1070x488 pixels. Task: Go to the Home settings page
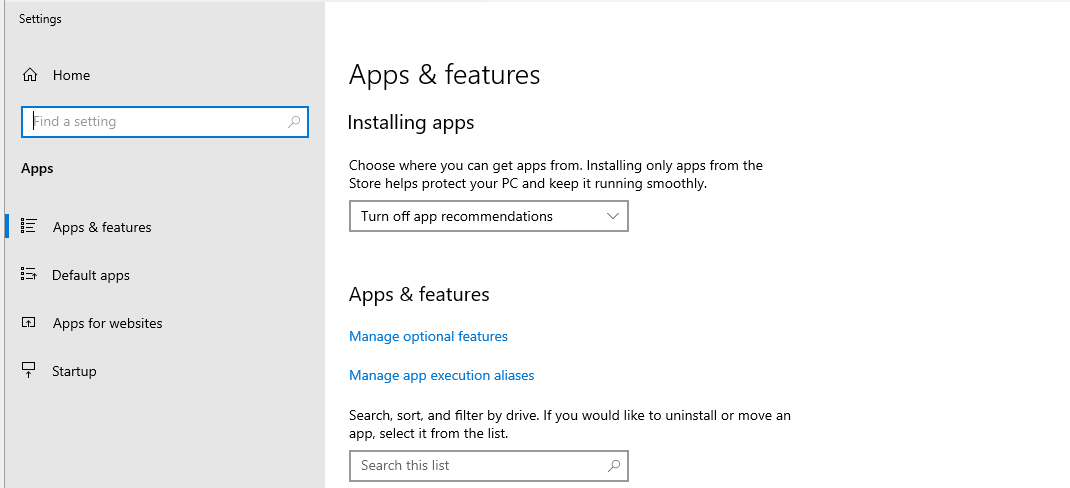71,75
